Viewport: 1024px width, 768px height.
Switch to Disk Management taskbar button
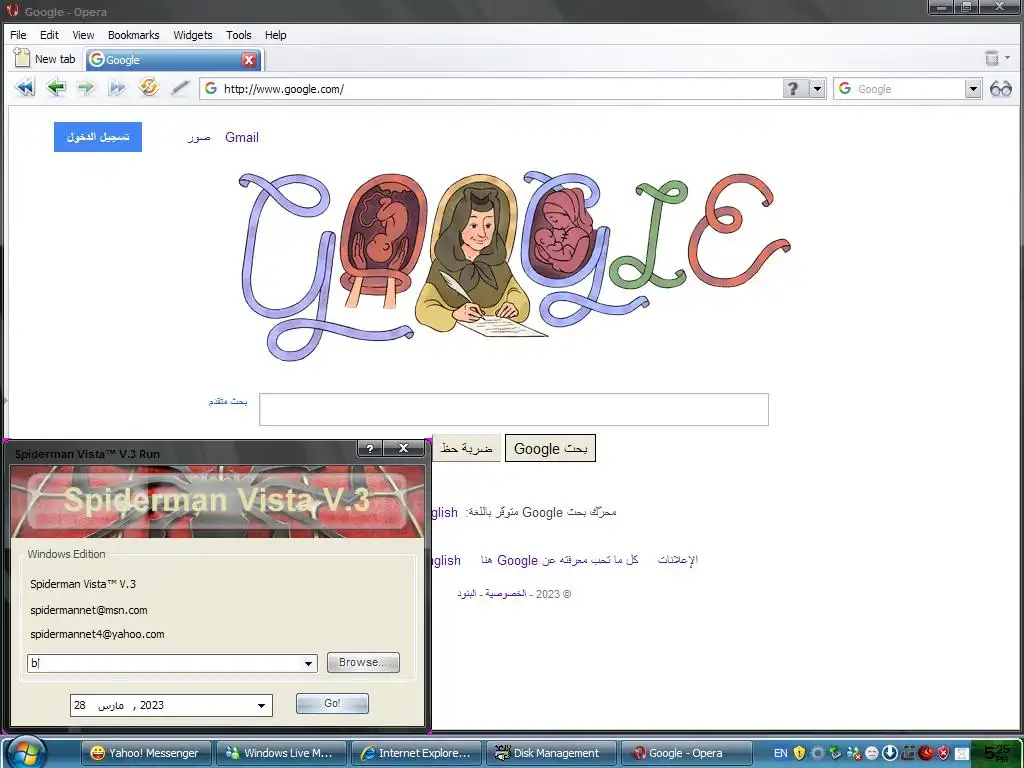[x=551, y=753]
